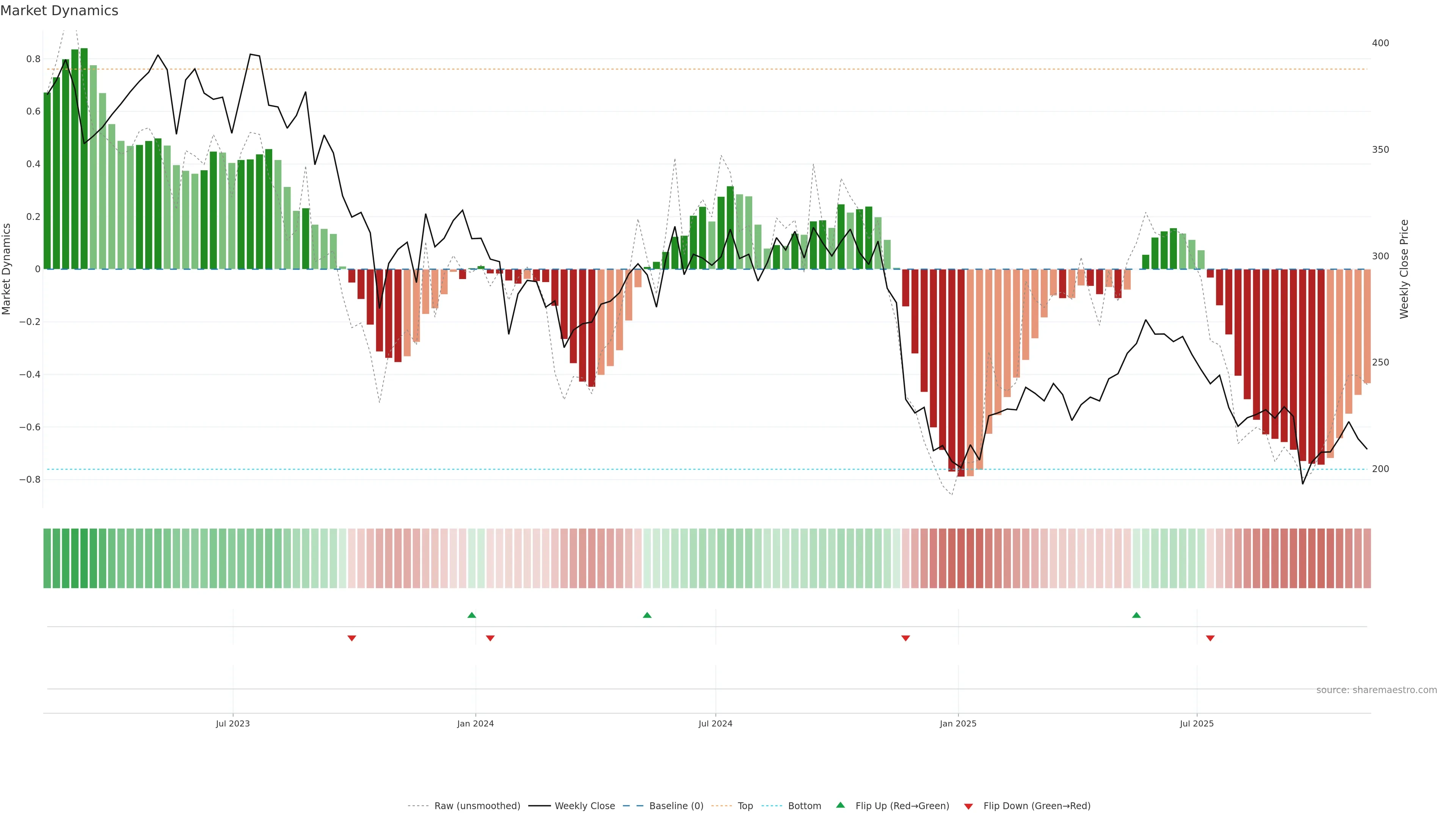1456x819 pixels.
Task: Click the green Flip Up marker near Jan 2024
Action: coord(472,615)
